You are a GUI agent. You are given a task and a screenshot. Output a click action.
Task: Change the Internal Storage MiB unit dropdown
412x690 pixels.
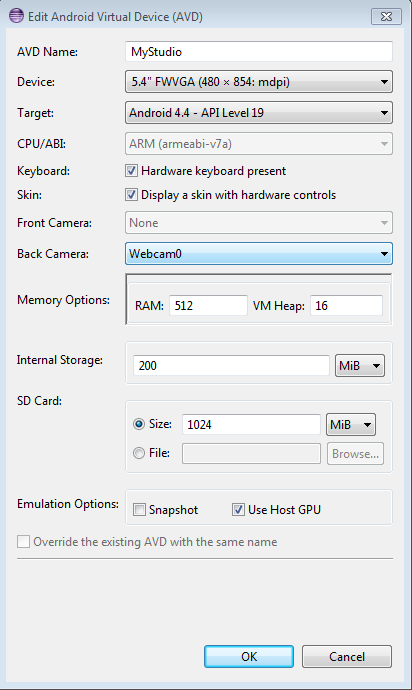[x=360, y=366]
